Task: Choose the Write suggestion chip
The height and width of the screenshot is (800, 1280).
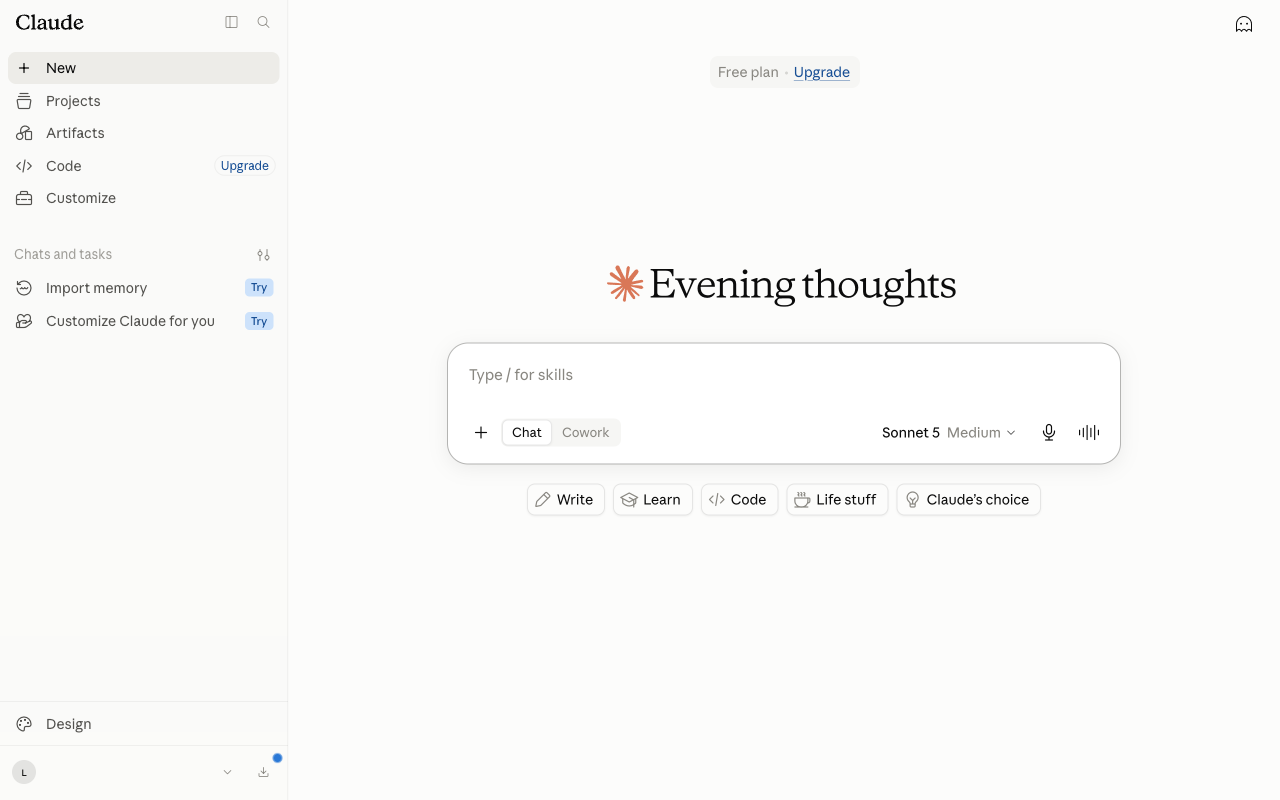Action: 566,500
